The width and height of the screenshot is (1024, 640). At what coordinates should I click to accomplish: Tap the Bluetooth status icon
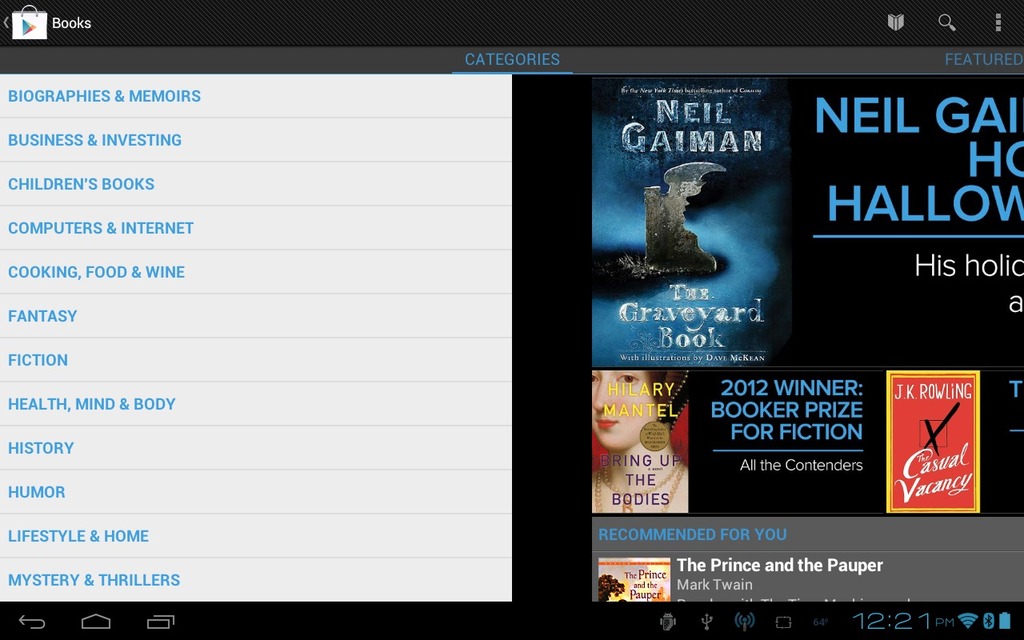[x=989, y=620]
